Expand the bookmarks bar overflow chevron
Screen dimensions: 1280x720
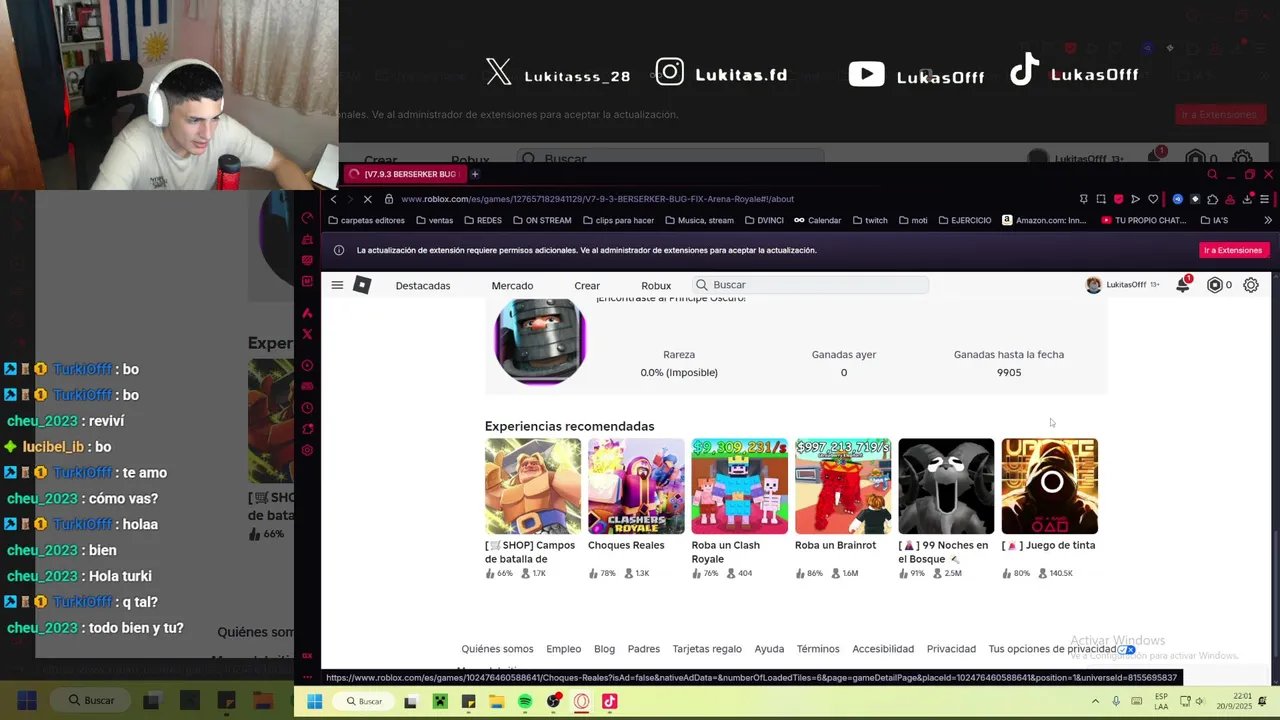[x=1268, y=221]
